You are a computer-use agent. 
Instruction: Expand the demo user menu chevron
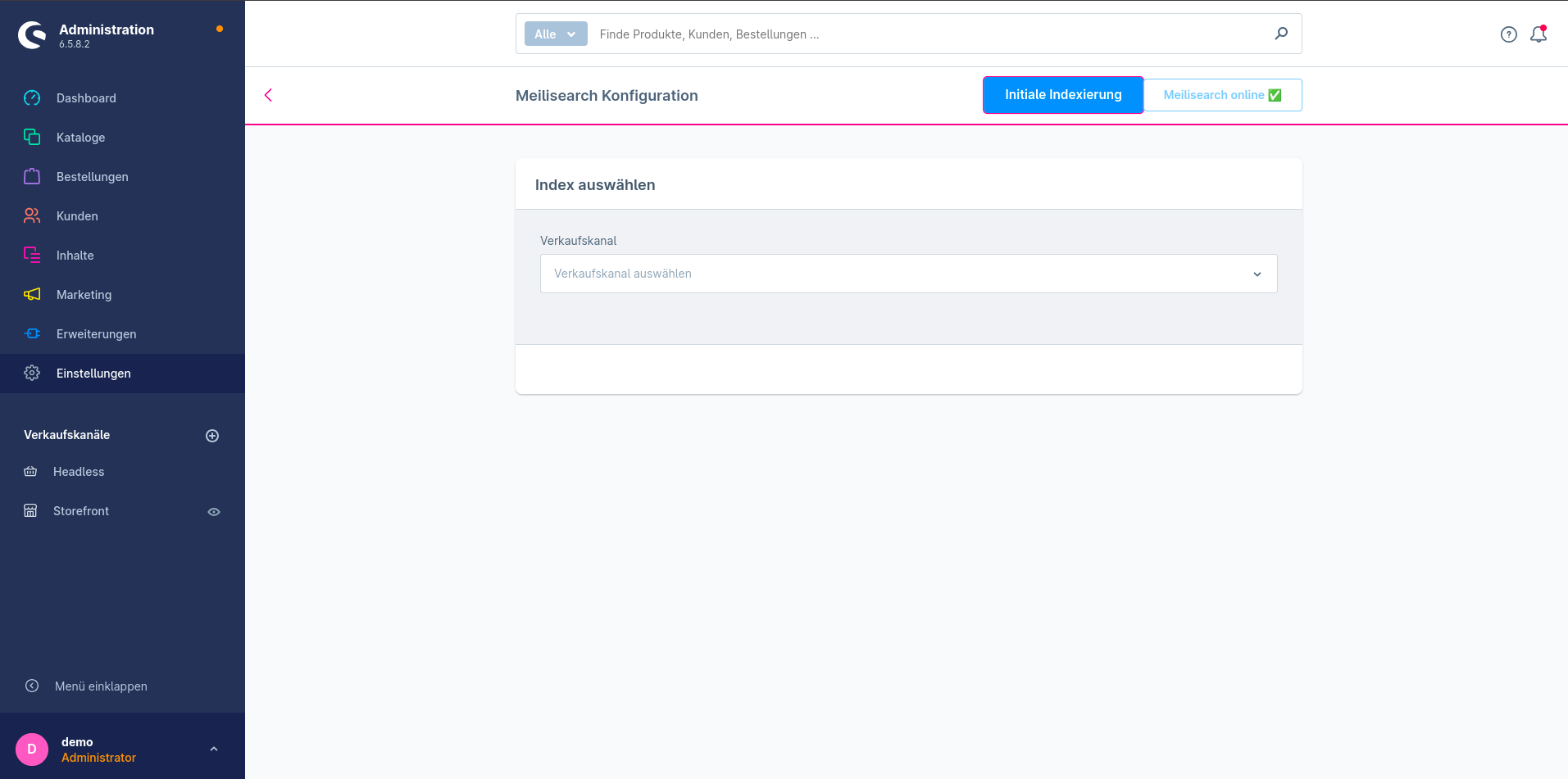[x=214, y=749]
